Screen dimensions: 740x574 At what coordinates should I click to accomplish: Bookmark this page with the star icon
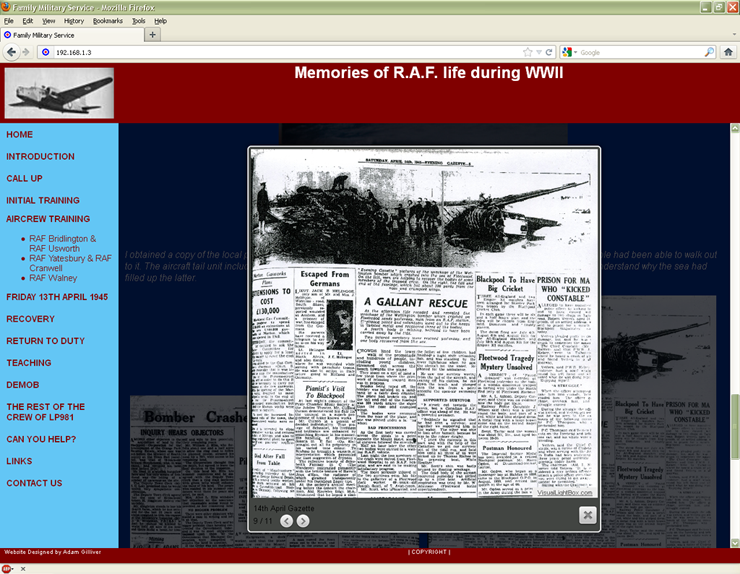tap(527, 52)
